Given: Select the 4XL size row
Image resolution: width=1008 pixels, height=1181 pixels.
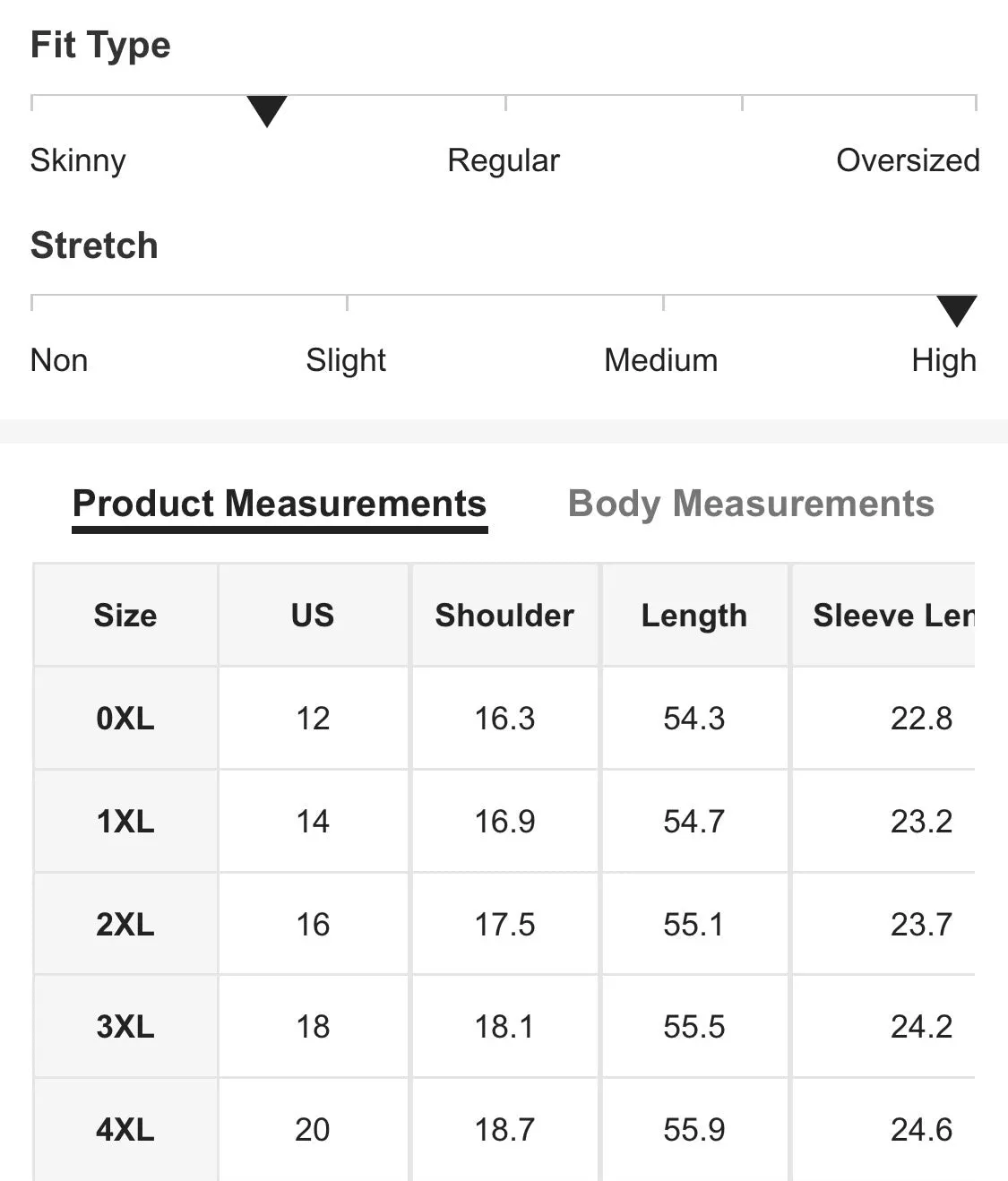Looking at the screenshot, I should (x=504, y=1129).
